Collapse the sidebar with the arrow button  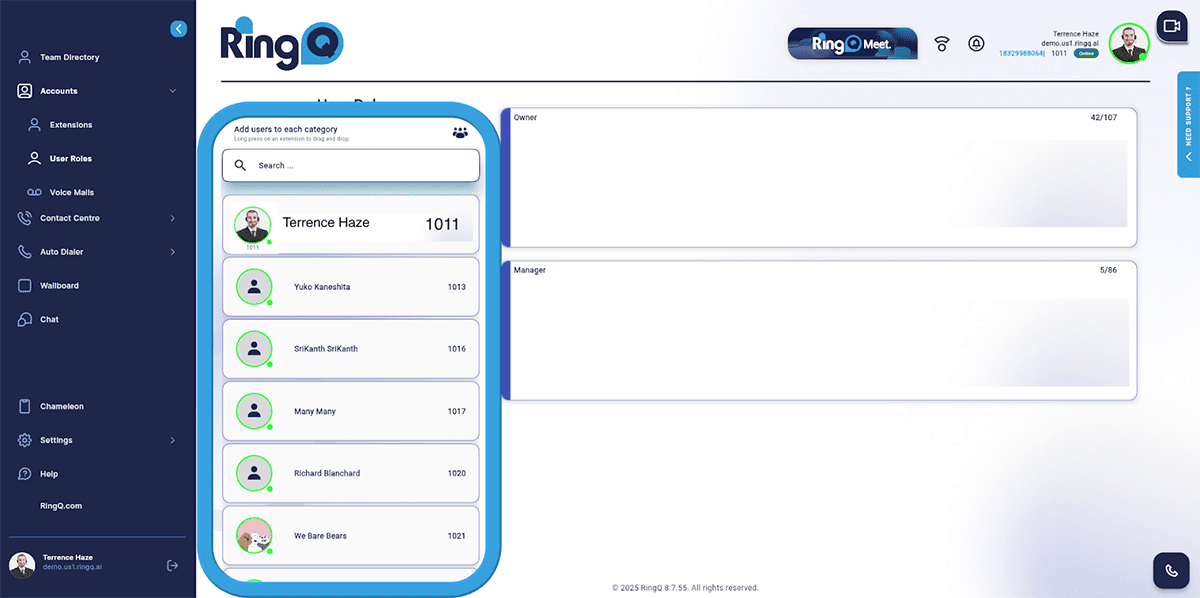pos(178,29)
